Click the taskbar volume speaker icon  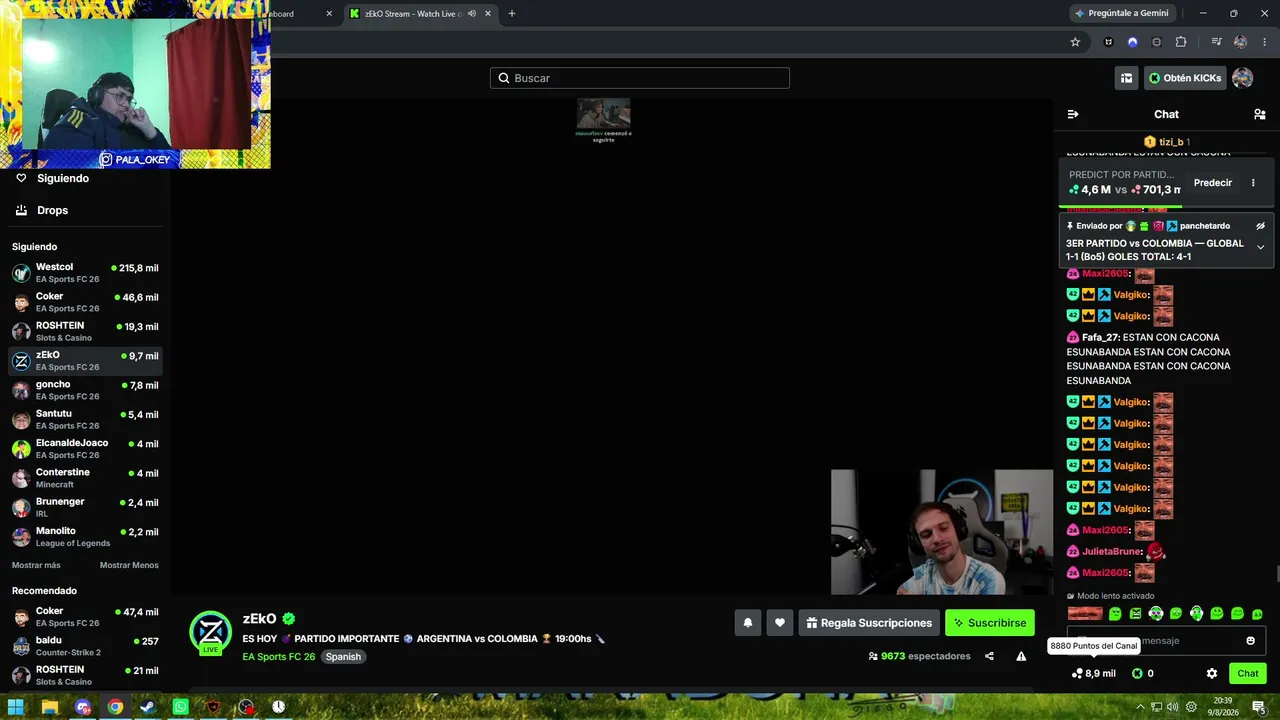1172,707
